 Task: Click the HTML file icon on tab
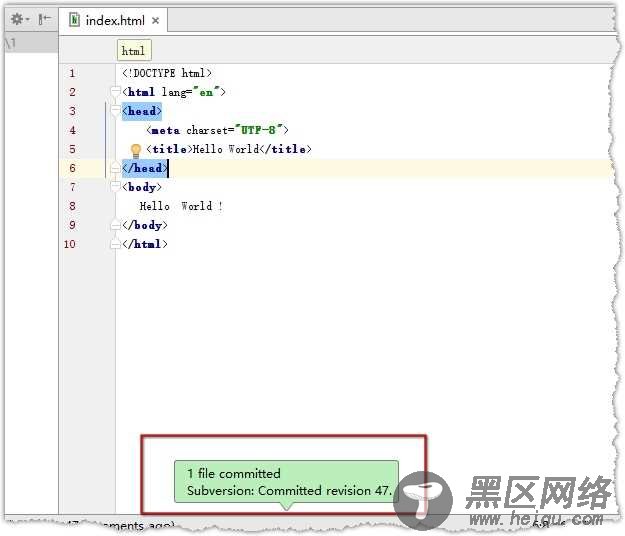74,20
